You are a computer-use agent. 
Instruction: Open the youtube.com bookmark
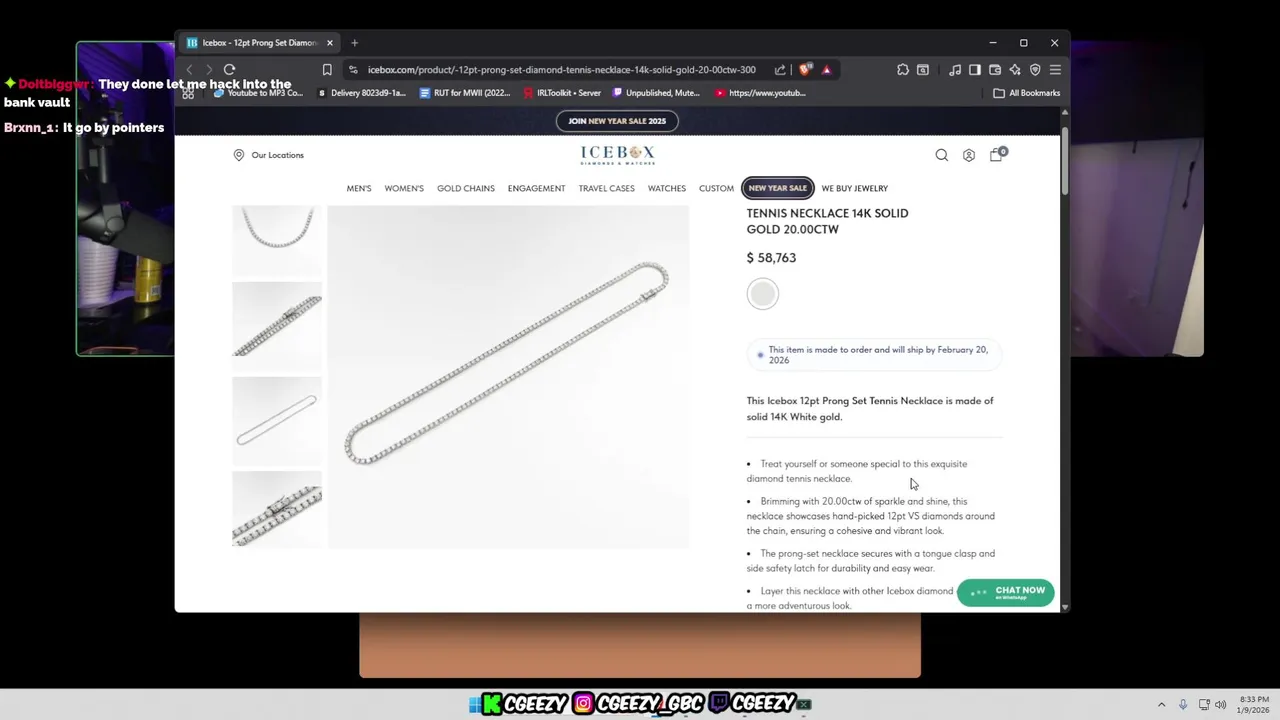coord(760,93)
